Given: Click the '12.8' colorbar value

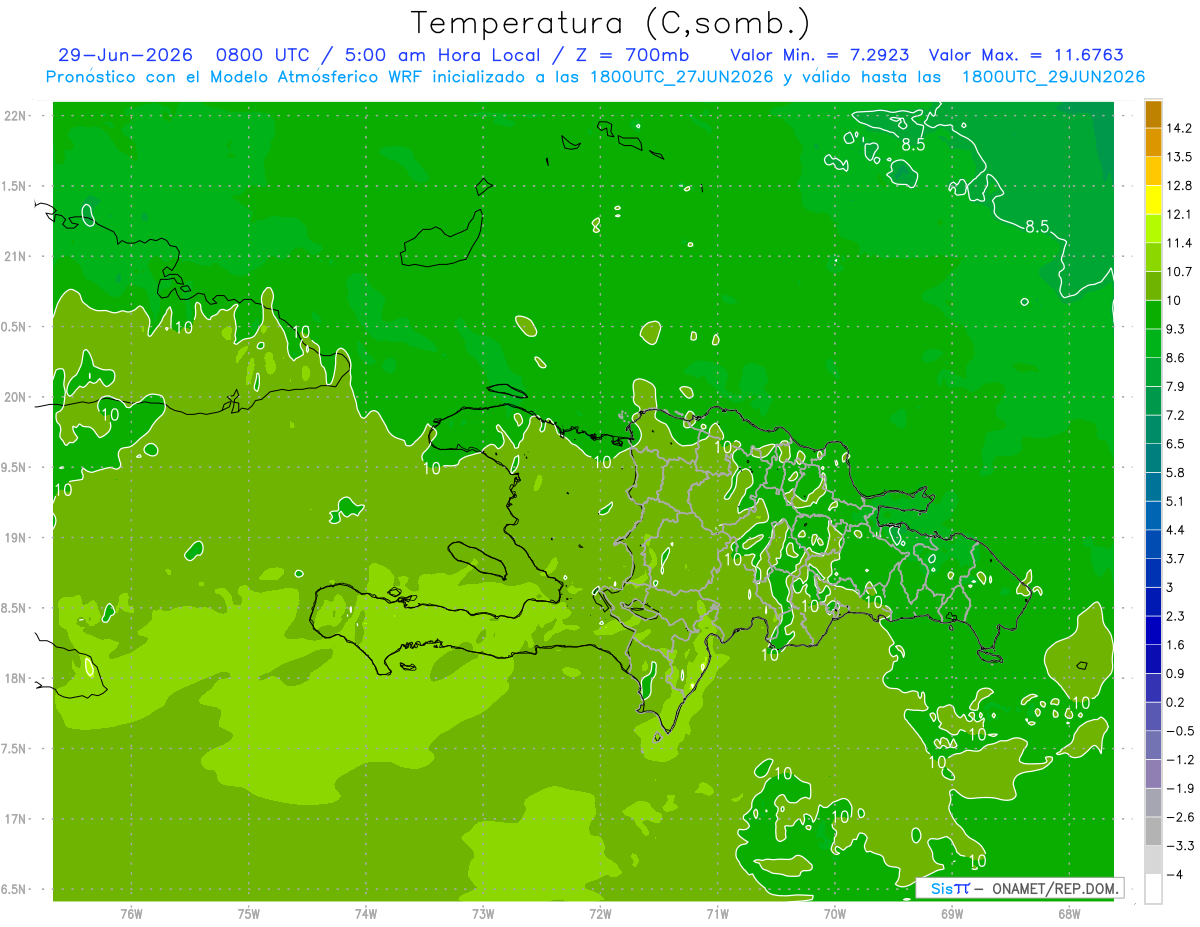Looking at the screenshot, I should (1179, 186).
